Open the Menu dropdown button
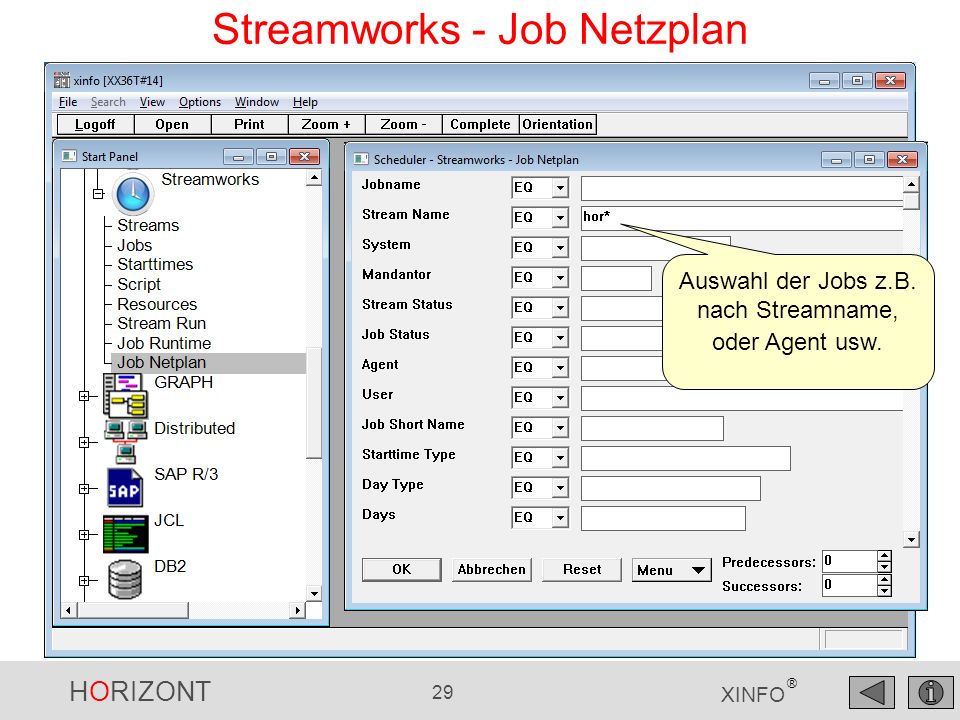960x720 pixels. pos(672,570)
